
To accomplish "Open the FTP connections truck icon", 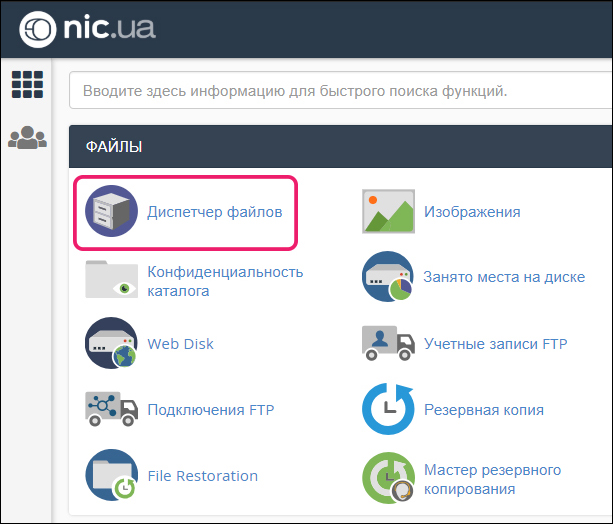I will coord(111,409).
